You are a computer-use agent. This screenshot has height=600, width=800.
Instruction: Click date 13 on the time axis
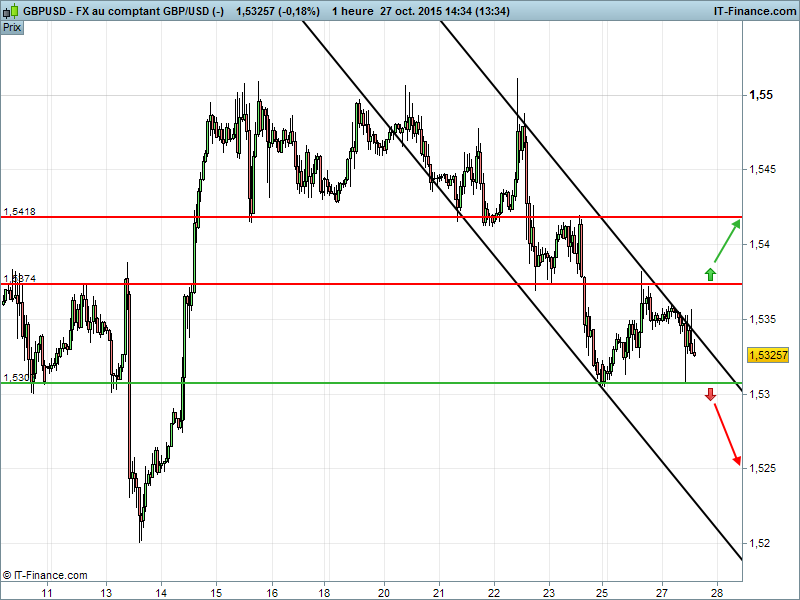tap(106, 593)
